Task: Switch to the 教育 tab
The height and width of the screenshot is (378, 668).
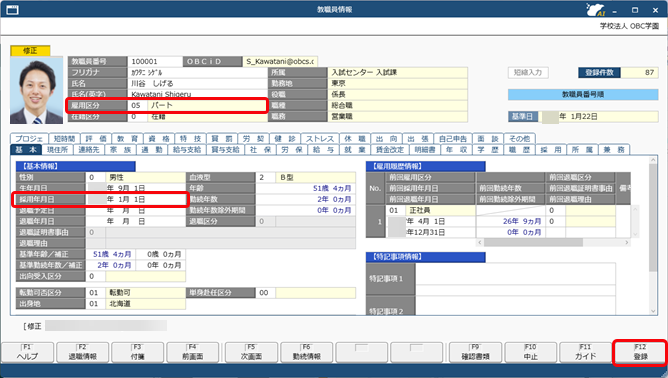Action: coord(127,139)
